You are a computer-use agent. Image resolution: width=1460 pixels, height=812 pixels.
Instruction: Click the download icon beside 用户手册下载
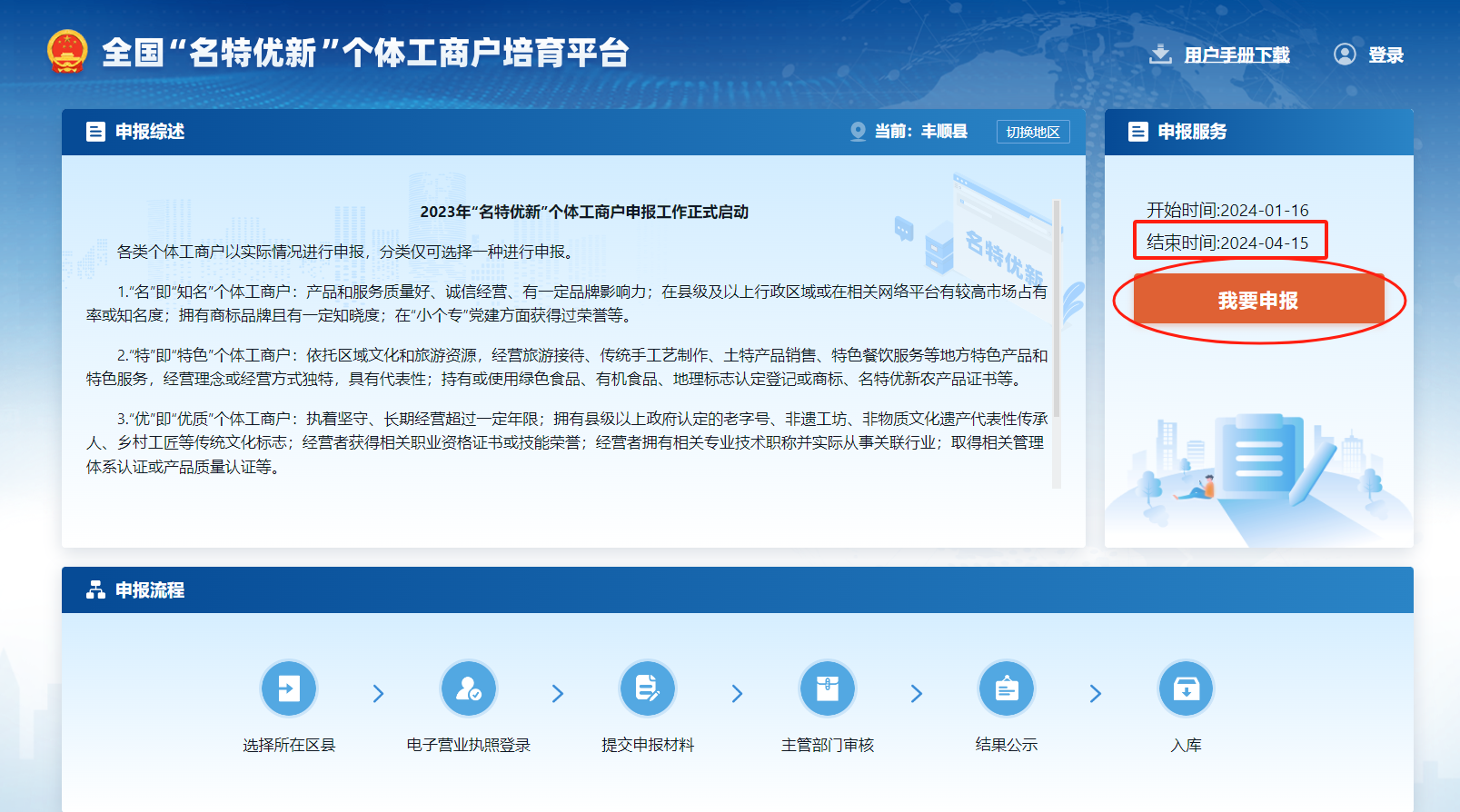1160,54
